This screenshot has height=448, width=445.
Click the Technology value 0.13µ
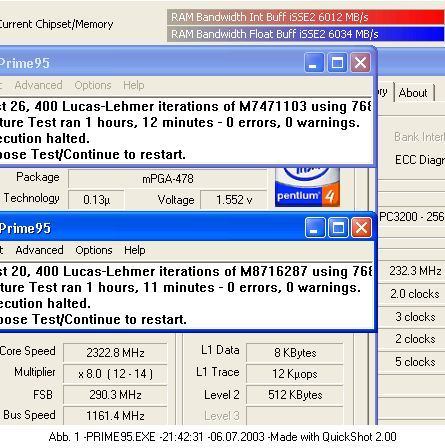96,200
